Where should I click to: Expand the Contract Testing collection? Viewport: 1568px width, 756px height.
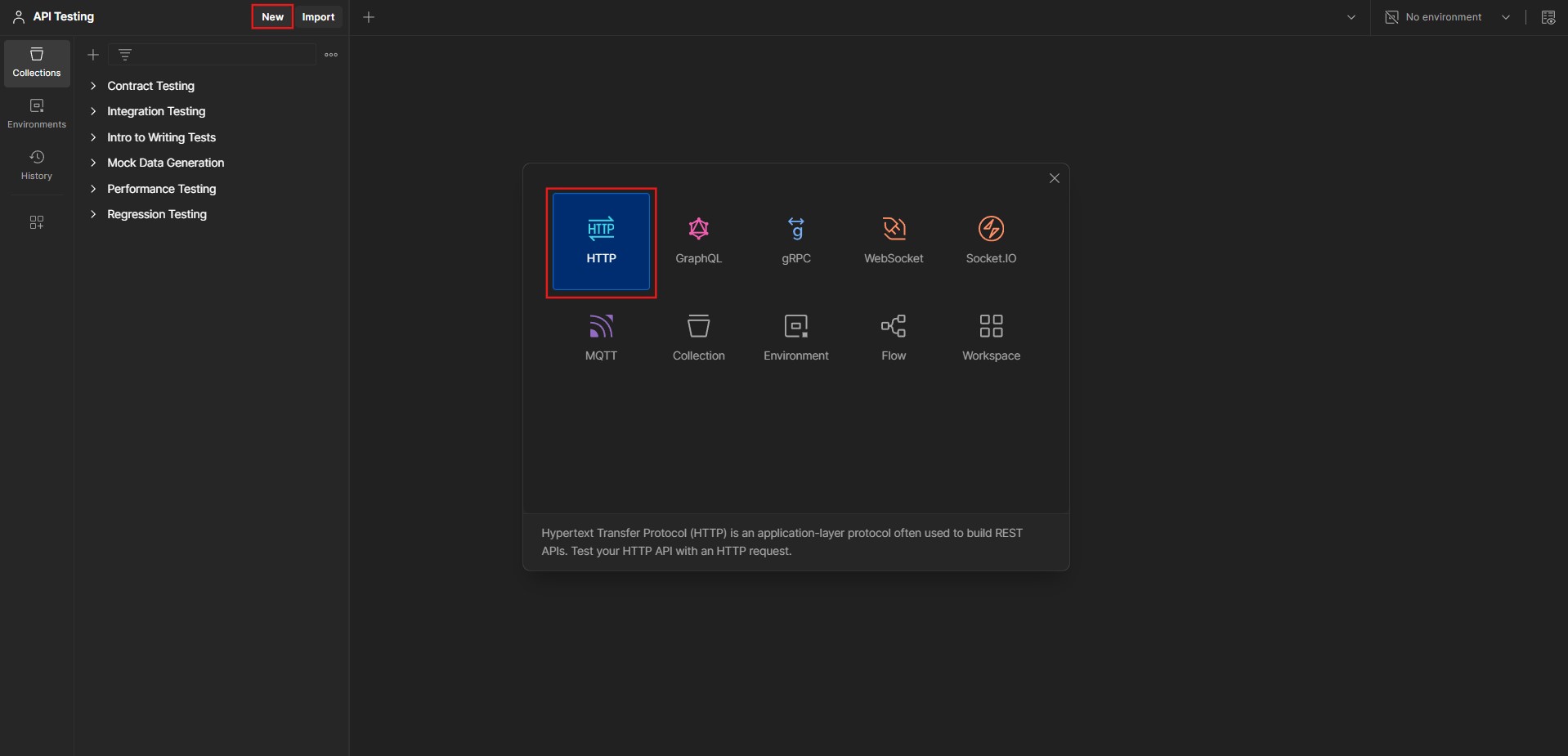93,86
